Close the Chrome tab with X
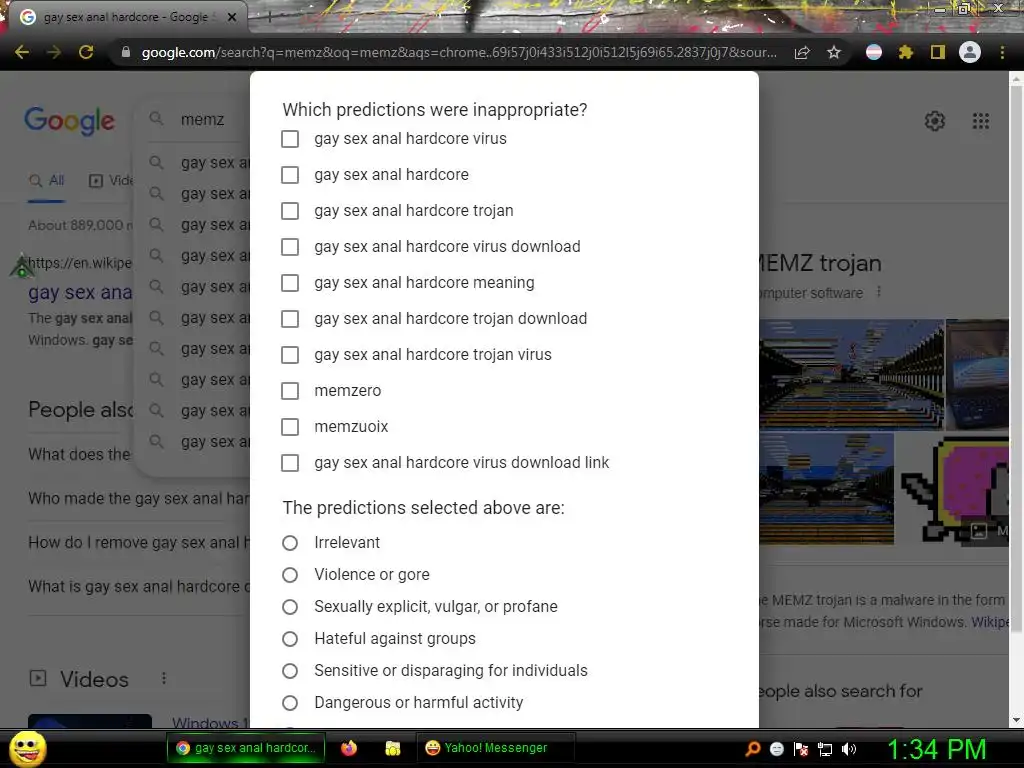Viewport: 1024px width, 768px height. (232, 17)
